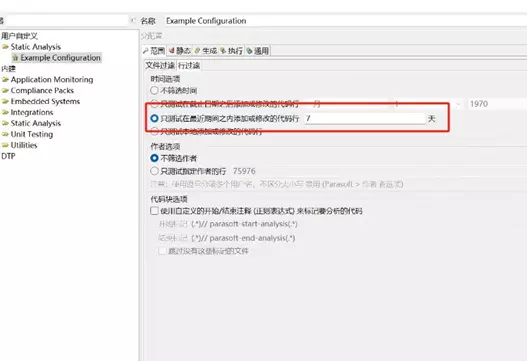Screen dimensions: 527x361
Task: Select Embedded Systems in the tree
Action: tap(45, 102)
